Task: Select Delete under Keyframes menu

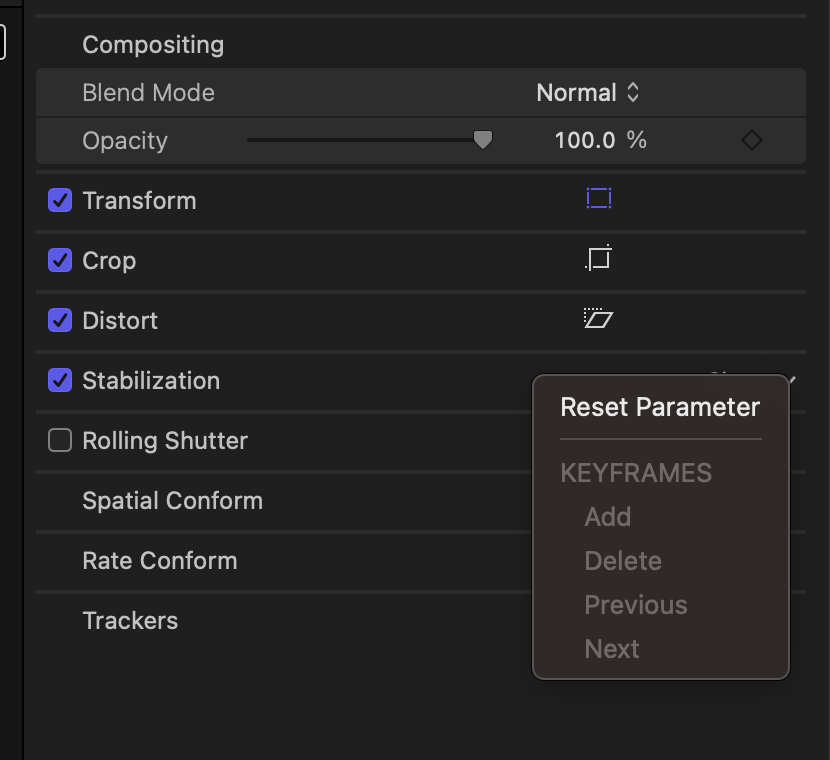Action: tap(623, 561)
